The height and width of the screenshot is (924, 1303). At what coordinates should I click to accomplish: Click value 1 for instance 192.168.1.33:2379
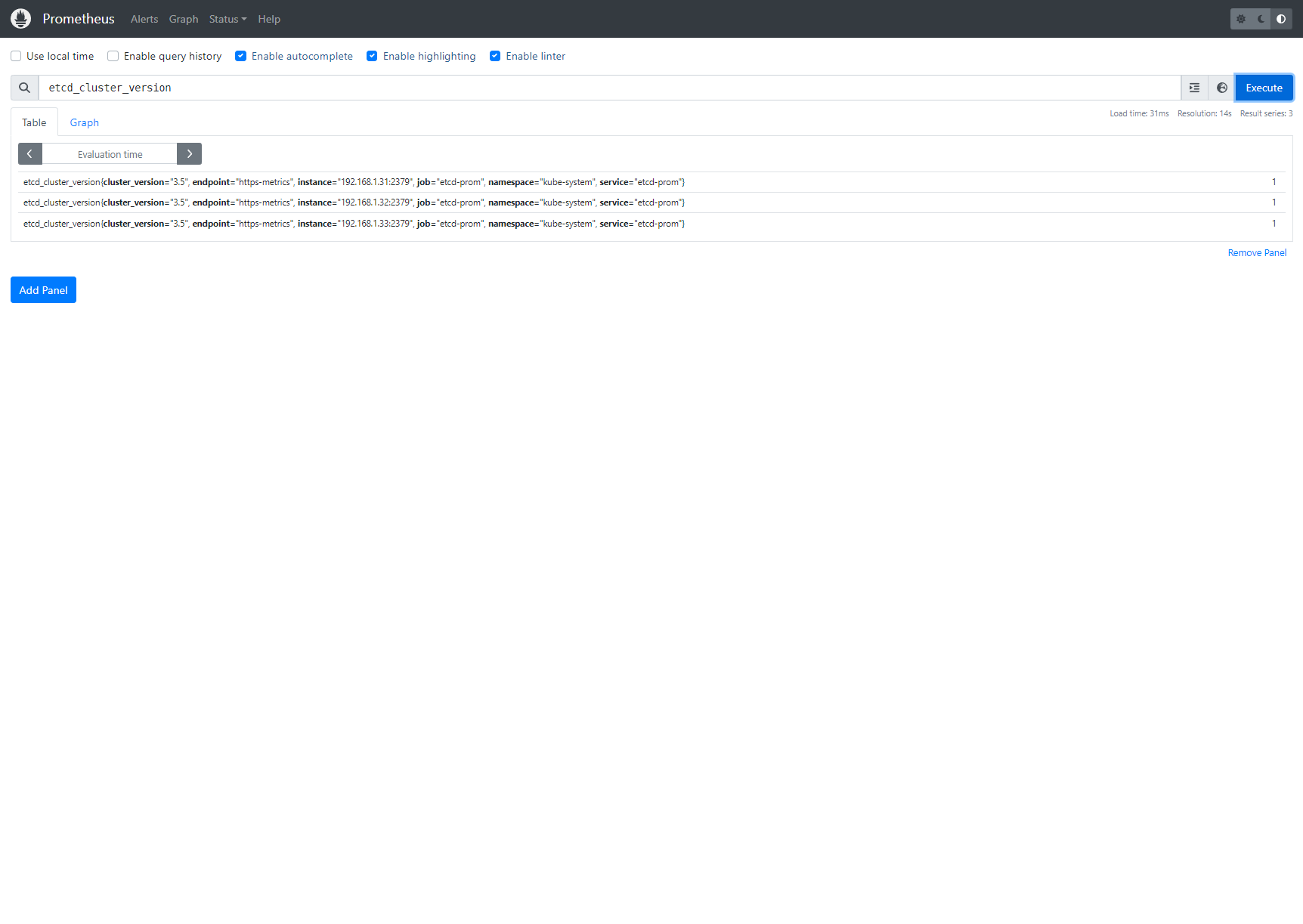(1274, 224)
